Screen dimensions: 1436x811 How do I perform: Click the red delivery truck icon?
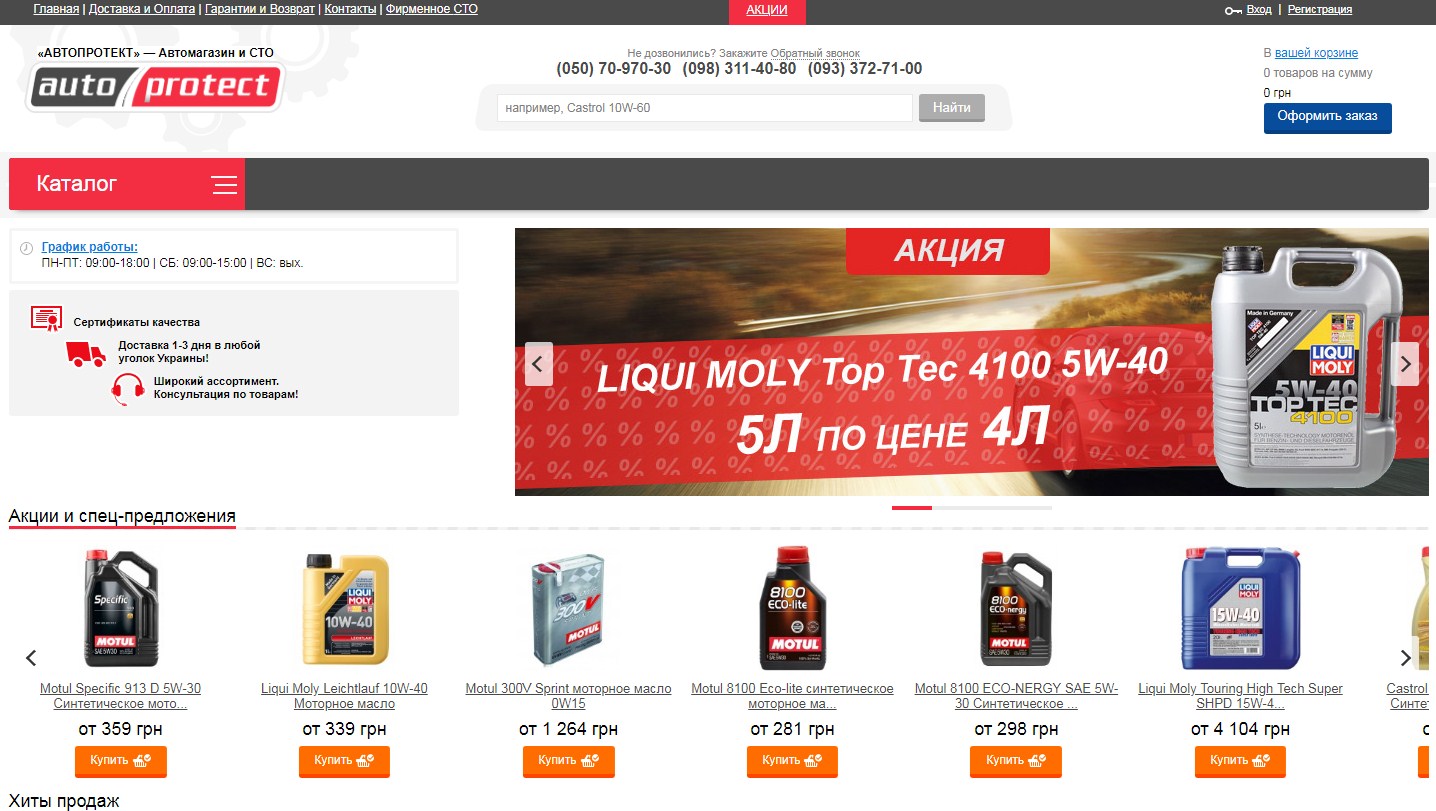pos(87,353)
